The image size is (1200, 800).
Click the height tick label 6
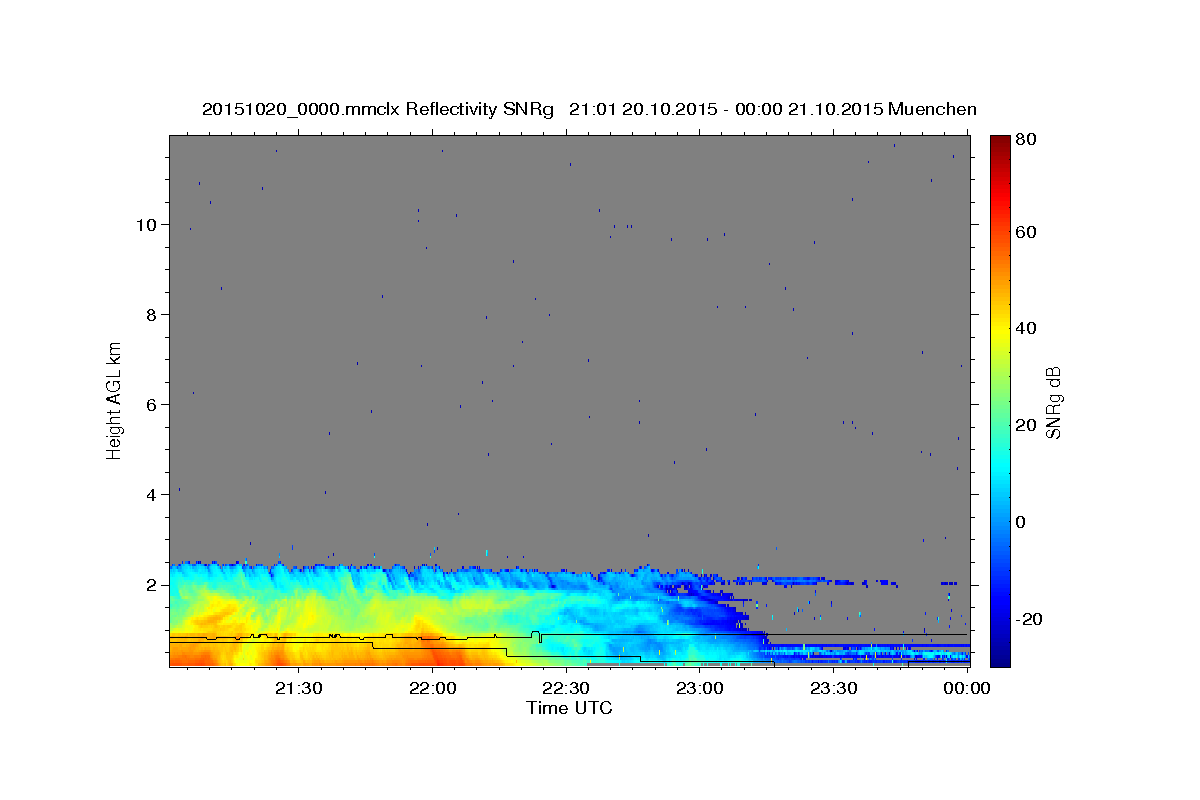152,404
